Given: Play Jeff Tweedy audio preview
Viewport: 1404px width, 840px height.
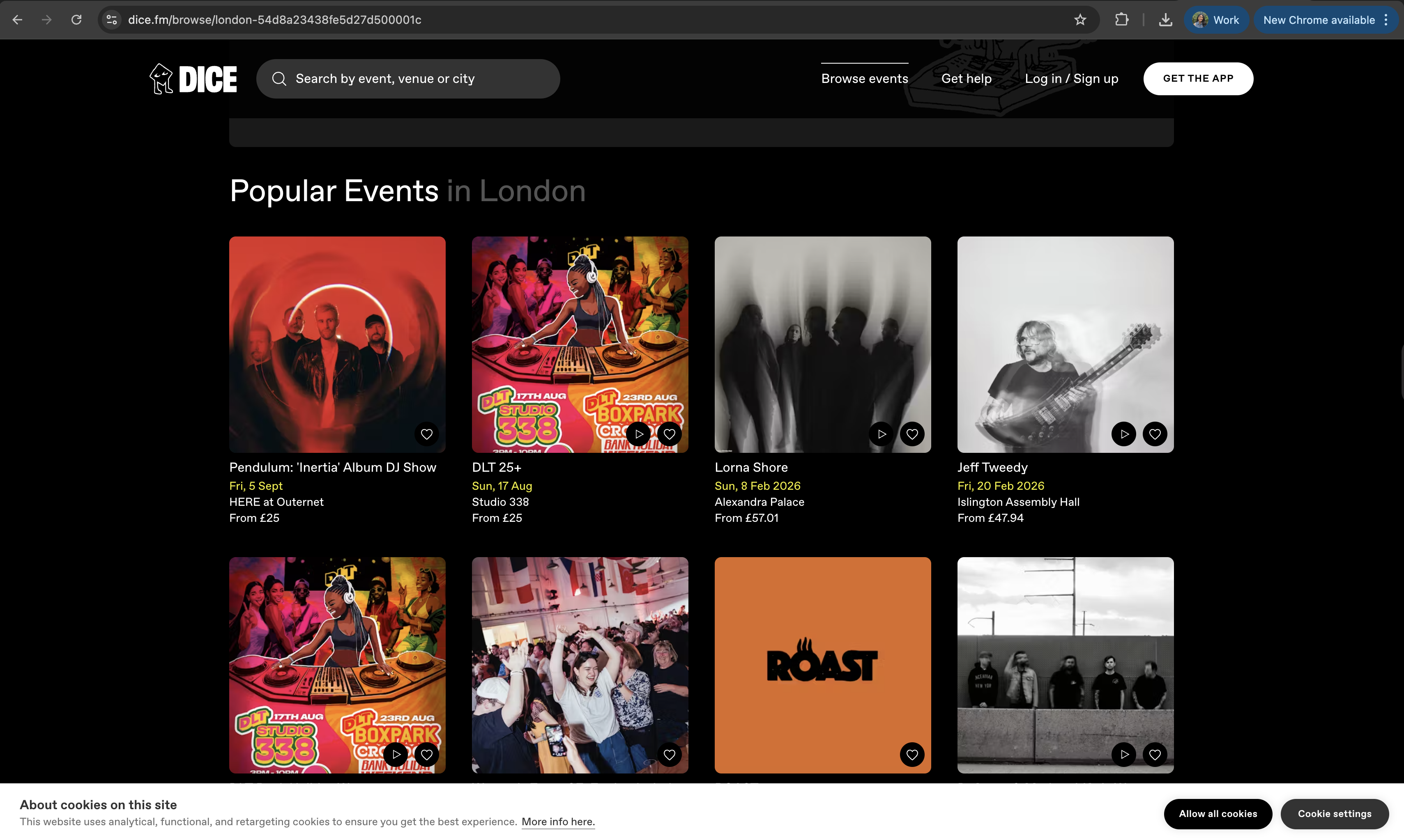Looking at the screenshot, I should [1124, 434].
